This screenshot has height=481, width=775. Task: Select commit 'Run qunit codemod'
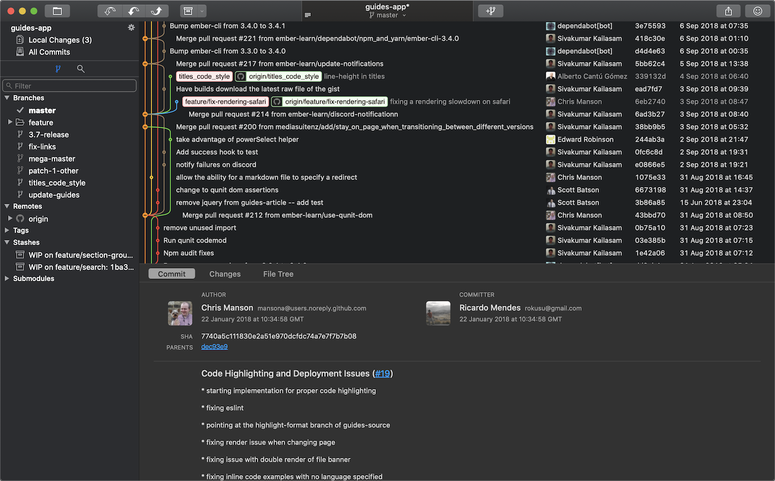click(x=195, y=240)
